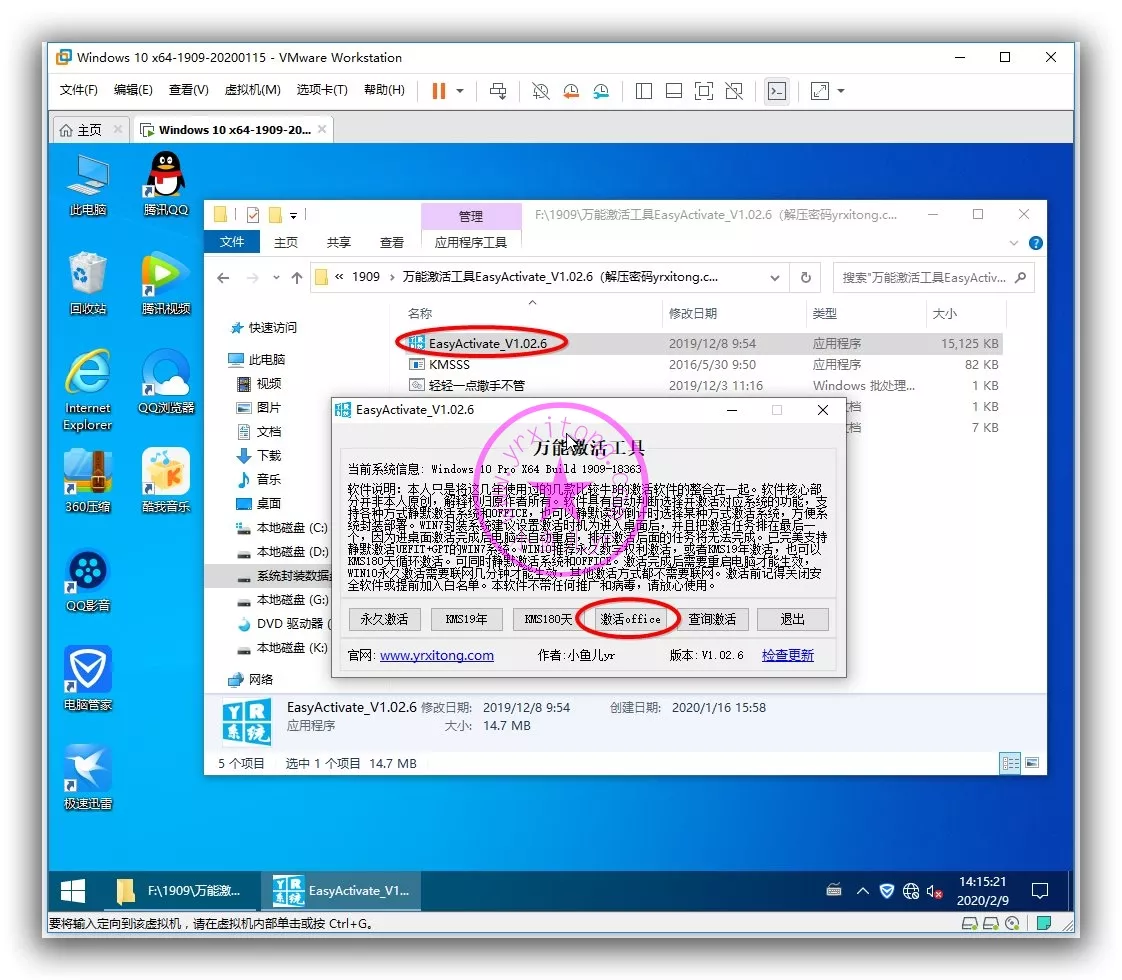Click the Recycle Bin desktop icon

click(x=88, y=280)
